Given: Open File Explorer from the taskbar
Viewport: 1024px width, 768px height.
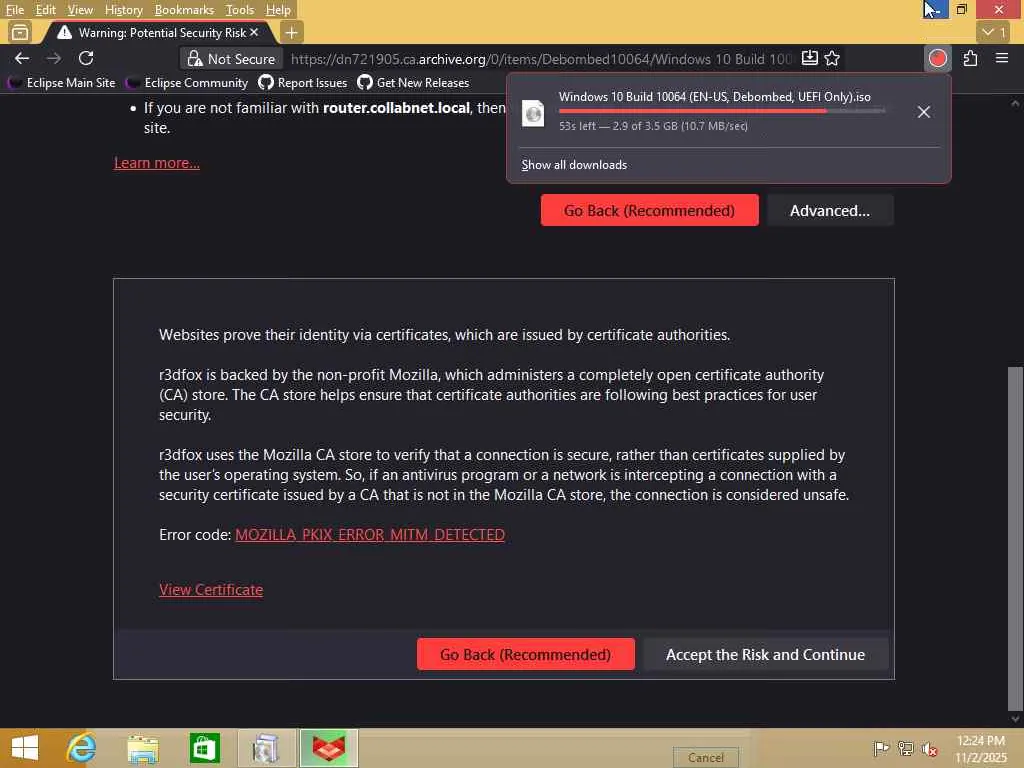Looking at the screenshot, I should pyautogui.click(x=143, y=748).
